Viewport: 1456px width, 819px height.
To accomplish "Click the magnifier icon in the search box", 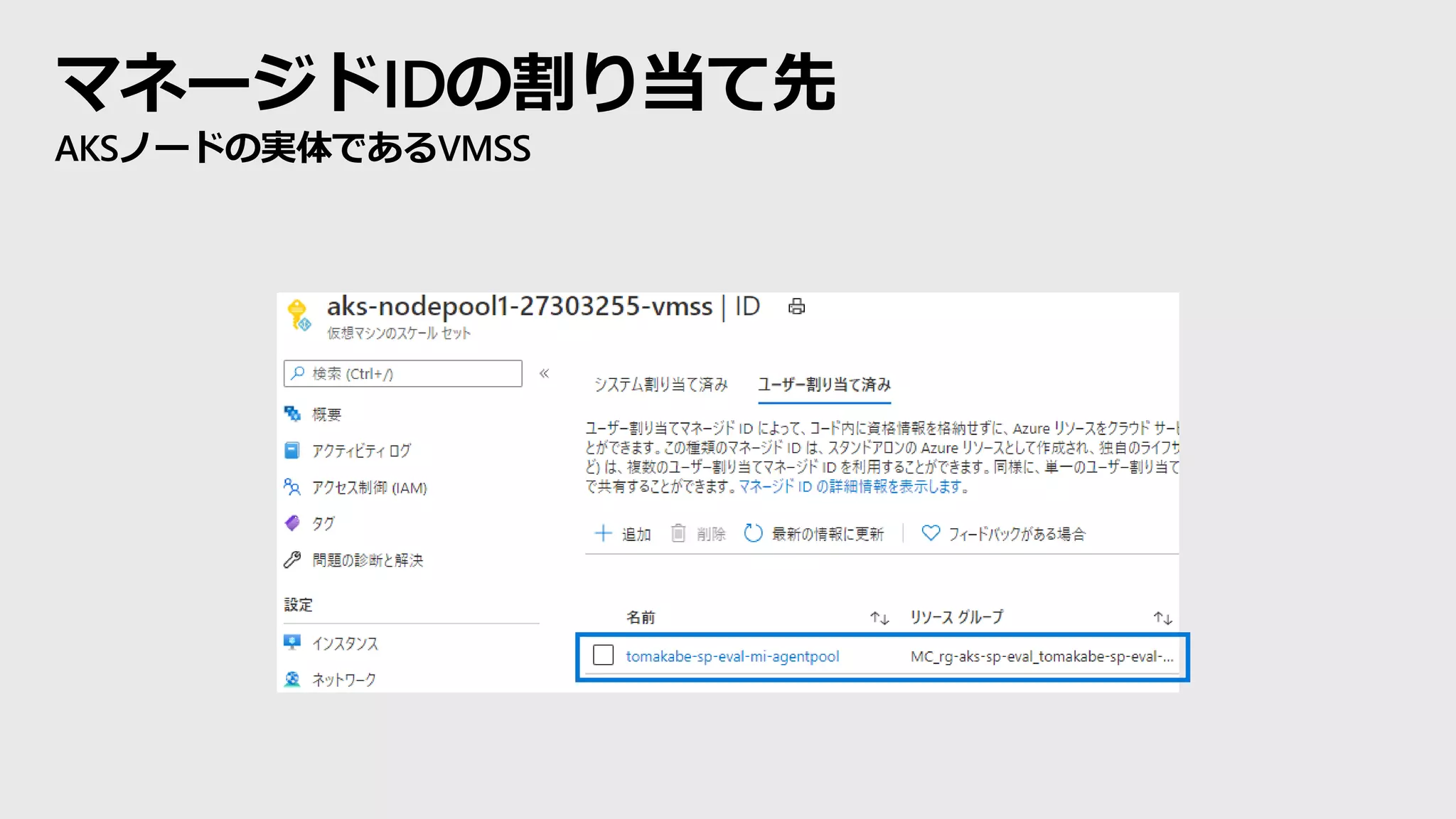I will click(x=298, y=373).
